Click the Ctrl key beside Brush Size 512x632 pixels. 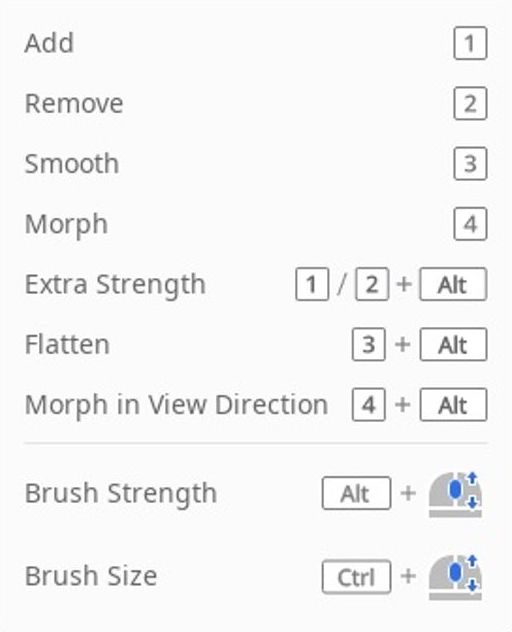pos(356,577)
